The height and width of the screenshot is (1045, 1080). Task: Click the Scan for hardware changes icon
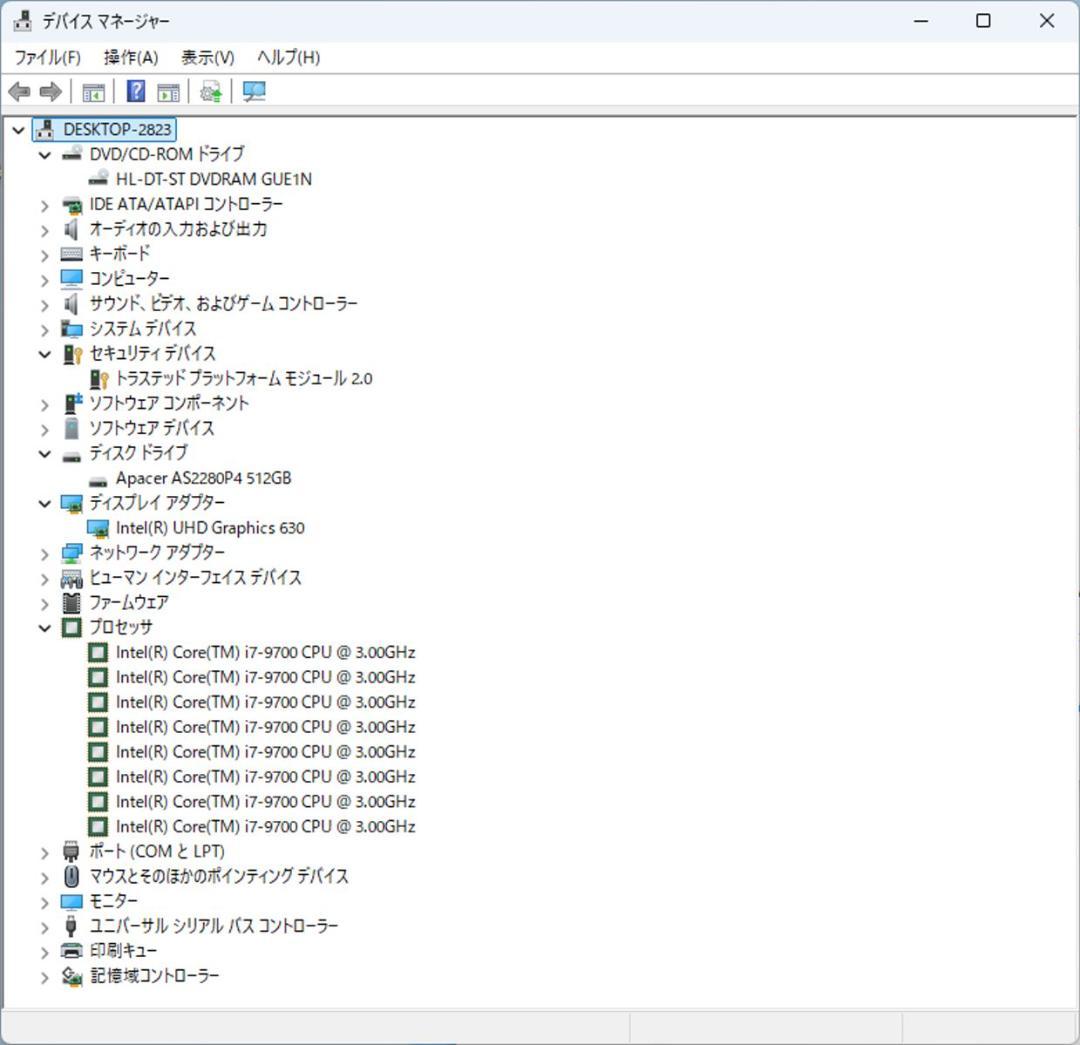pyautogui.click(x=254, y=91)
